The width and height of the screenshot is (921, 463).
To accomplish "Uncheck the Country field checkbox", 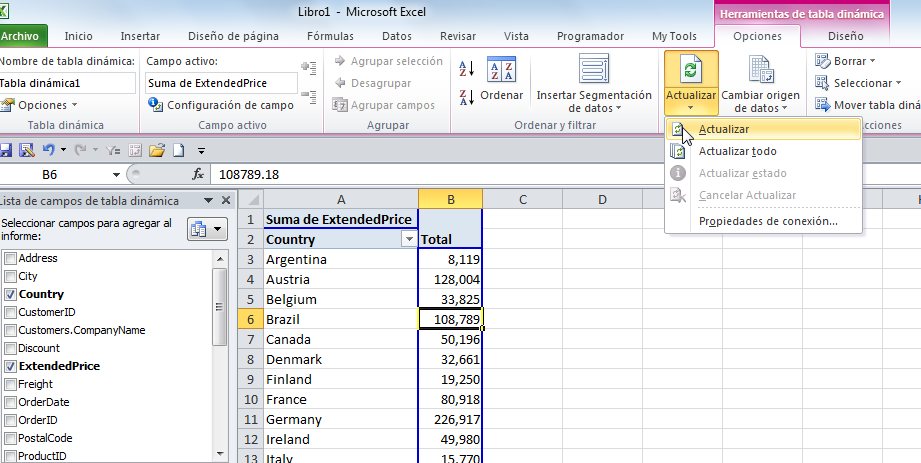I will coord(10,294).
